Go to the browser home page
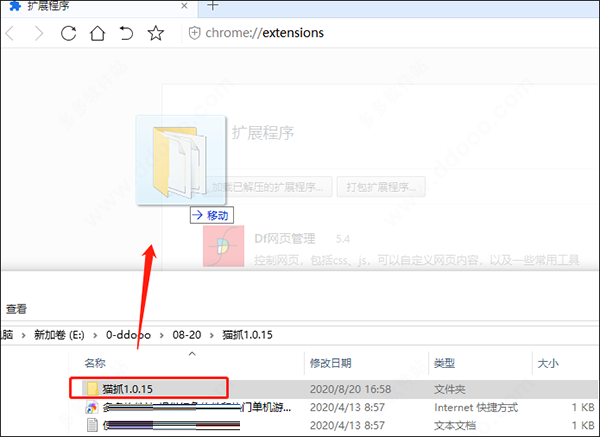The width and height of the screenshot is (600, 437). pos(97,33)
